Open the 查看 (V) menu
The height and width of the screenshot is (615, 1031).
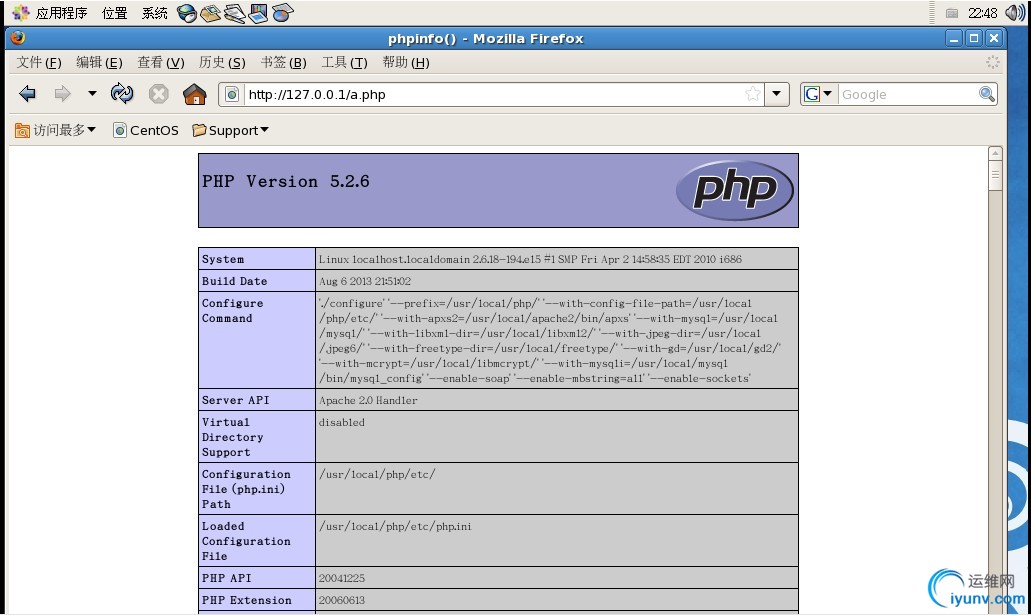point(160,62)
